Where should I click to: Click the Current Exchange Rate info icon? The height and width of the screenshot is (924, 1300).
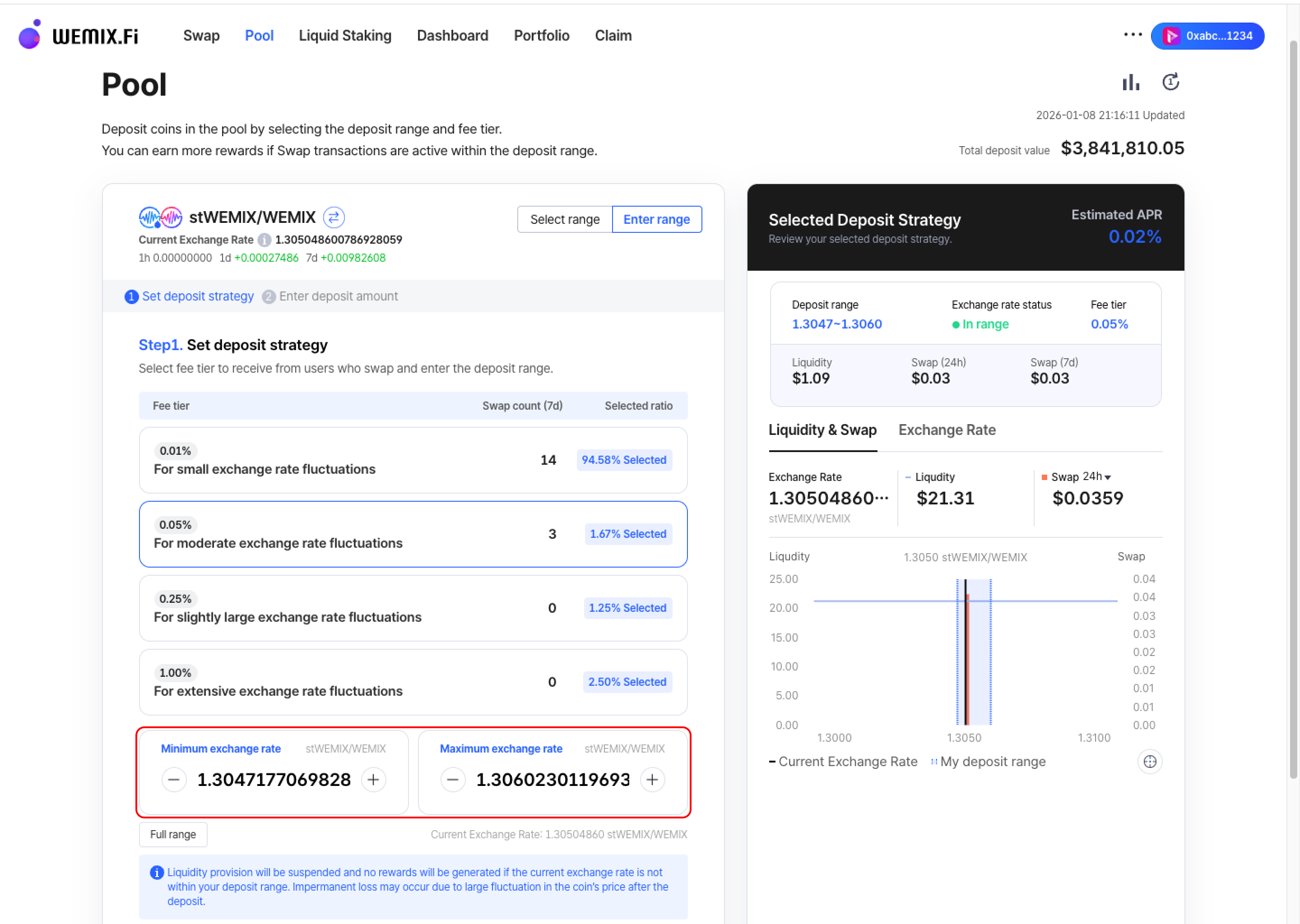(264, 240)
